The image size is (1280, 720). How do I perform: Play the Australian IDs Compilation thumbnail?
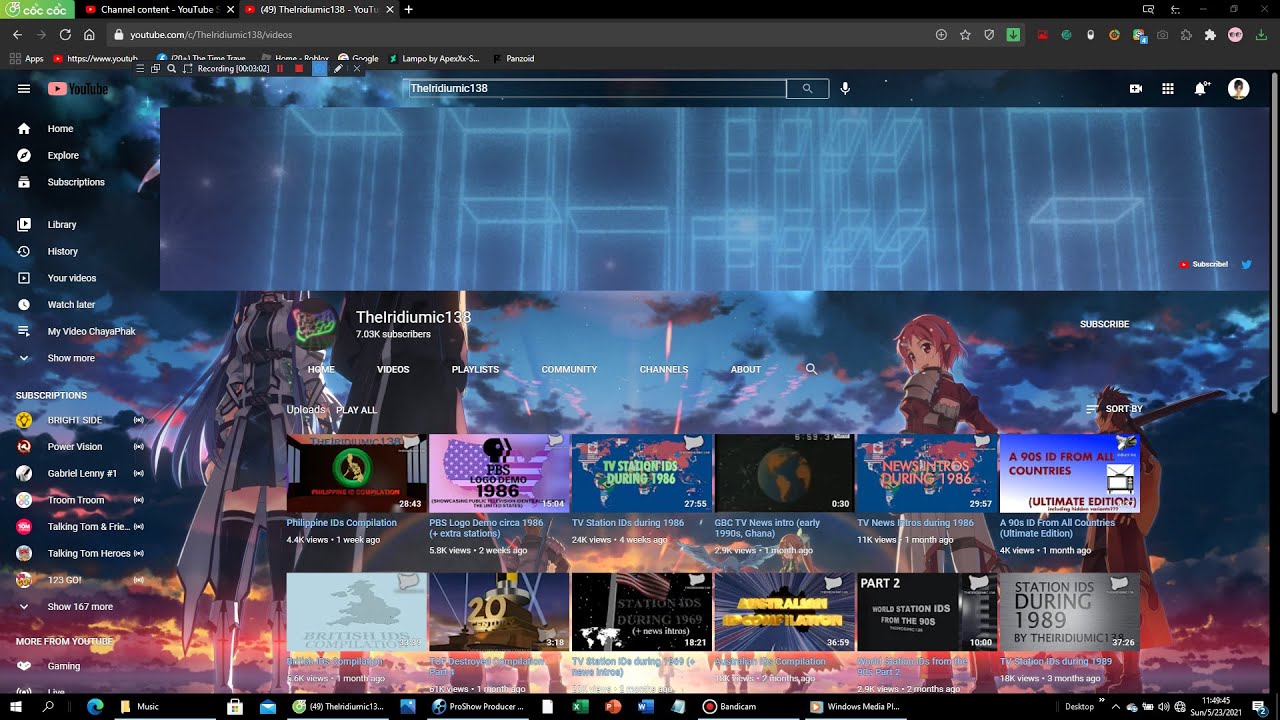[x=784, y=612]
